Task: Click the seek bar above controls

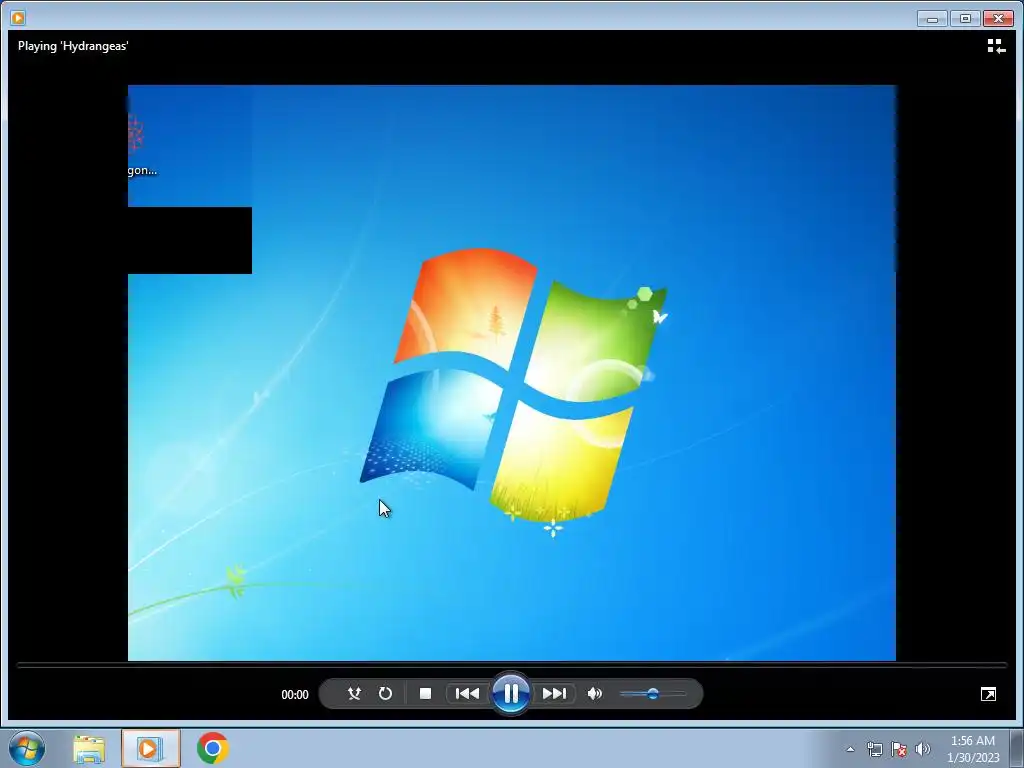Action: pyautogui.click(x=511, y=665)
